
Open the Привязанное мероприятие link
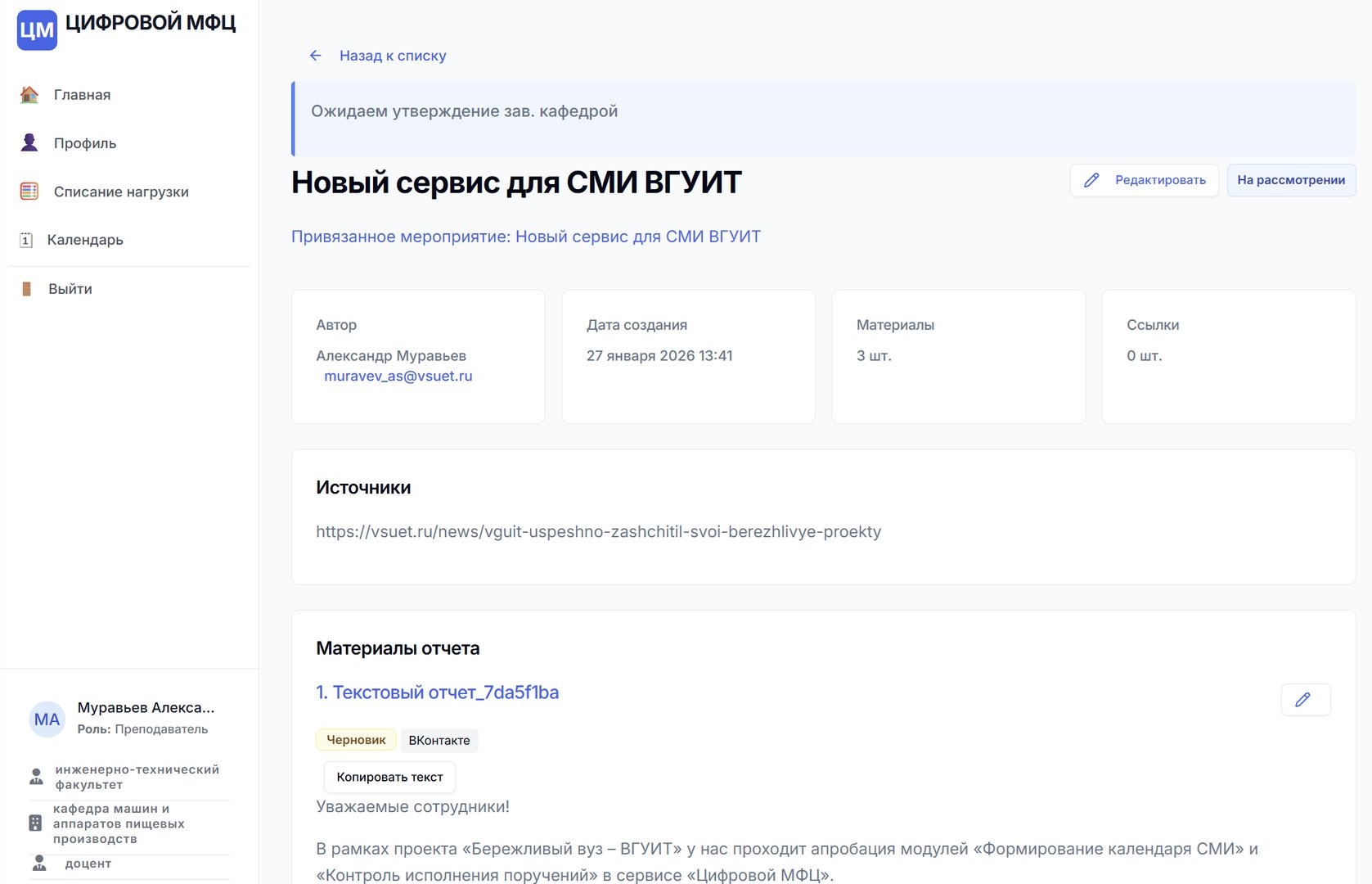click(525, 237)
